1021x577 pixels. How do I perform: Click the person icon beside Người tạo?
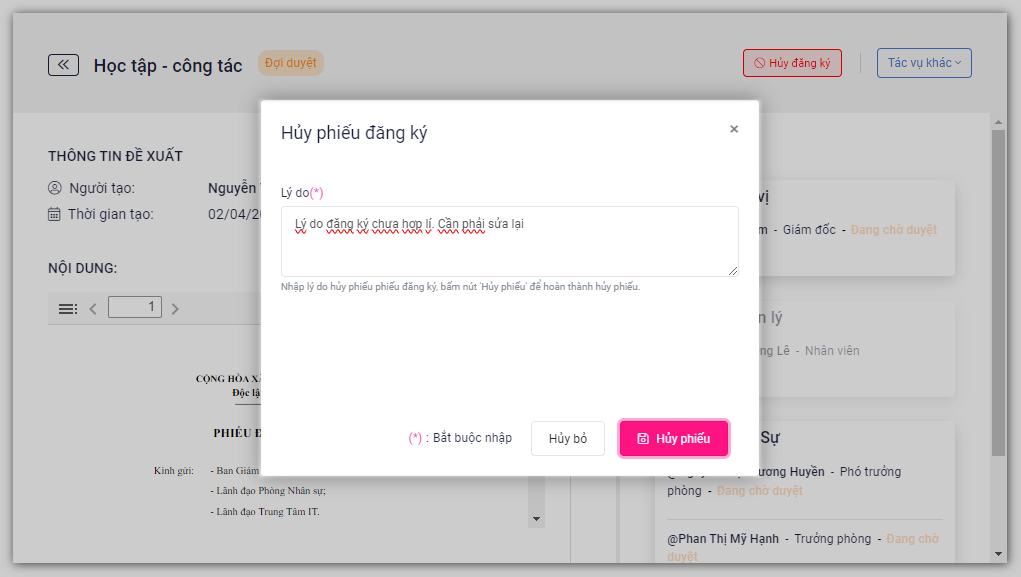[x=55, y=188]
